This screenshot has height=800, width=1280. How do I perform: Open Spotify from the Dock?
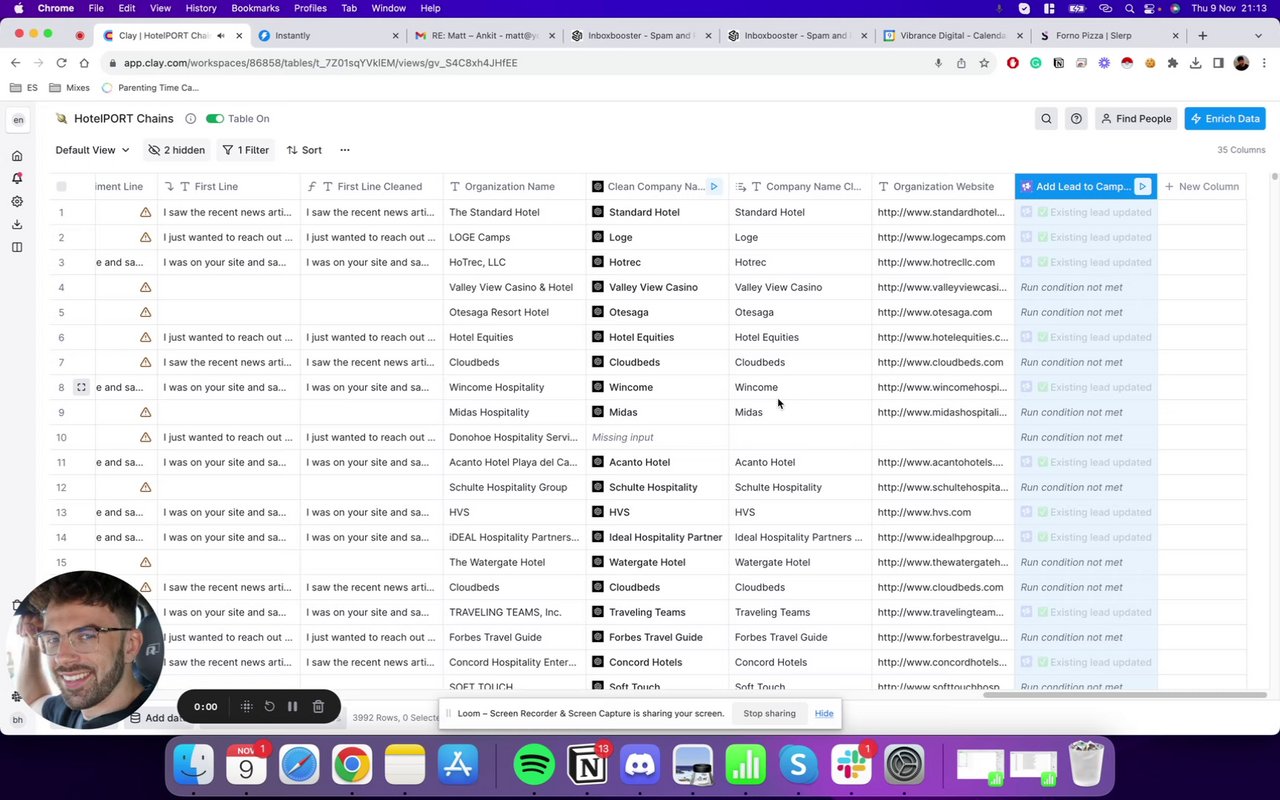[534, 765]
